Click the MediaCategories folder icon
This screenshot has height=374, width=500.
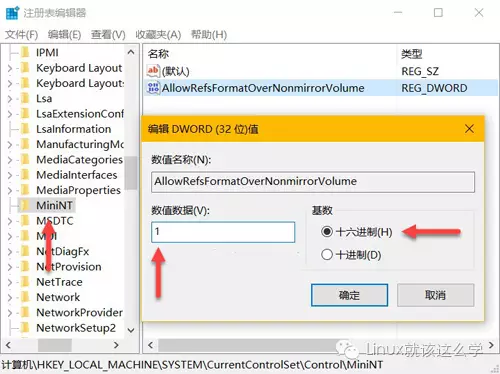pos(25,160)
